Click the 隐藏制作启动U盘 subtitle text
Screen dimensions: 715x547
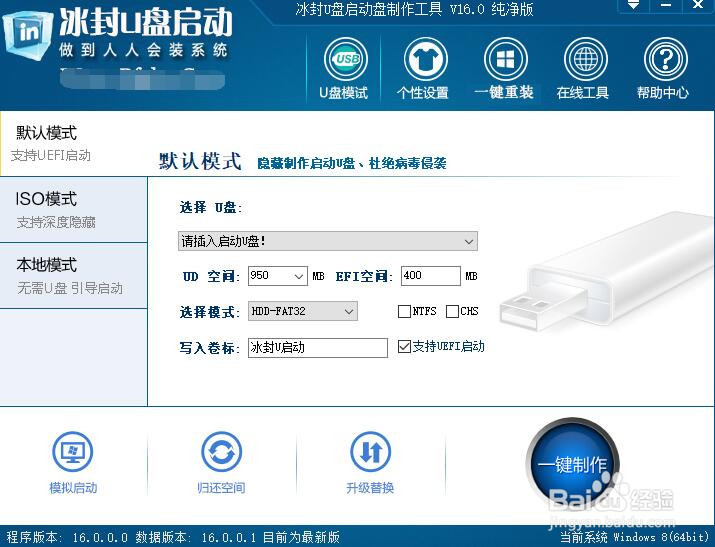click(352, 163)
